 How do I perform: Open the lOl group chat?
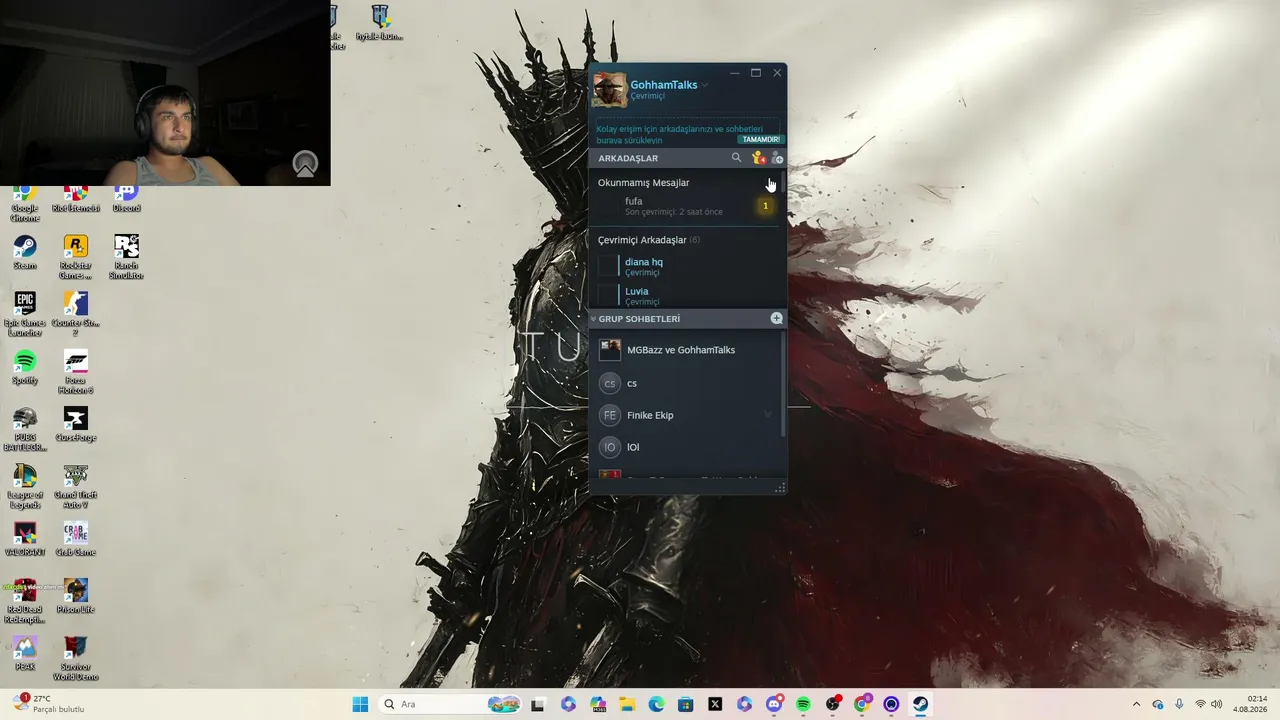point(686,447)
